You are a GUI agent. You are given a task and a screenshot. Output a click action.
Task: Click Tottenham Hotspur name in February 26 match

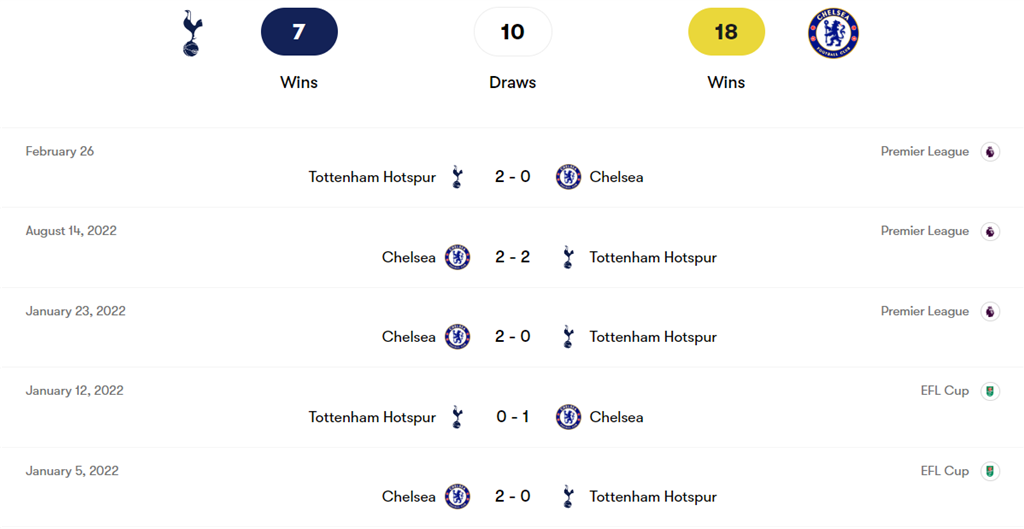click(372, 177)
